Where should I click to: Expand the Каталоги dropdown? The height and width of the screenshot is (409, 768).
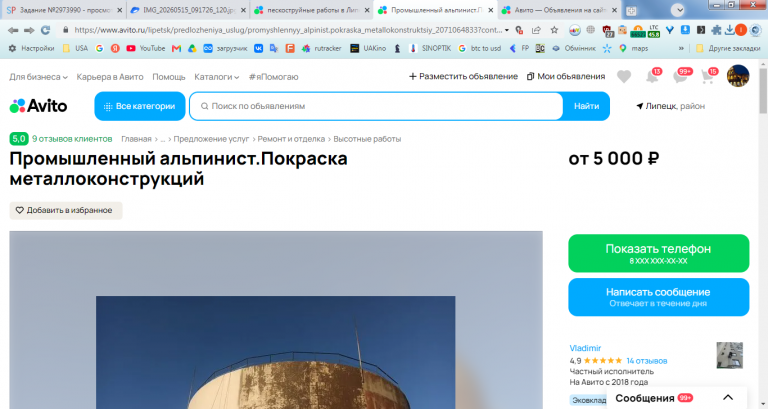[x=216, y=77]
